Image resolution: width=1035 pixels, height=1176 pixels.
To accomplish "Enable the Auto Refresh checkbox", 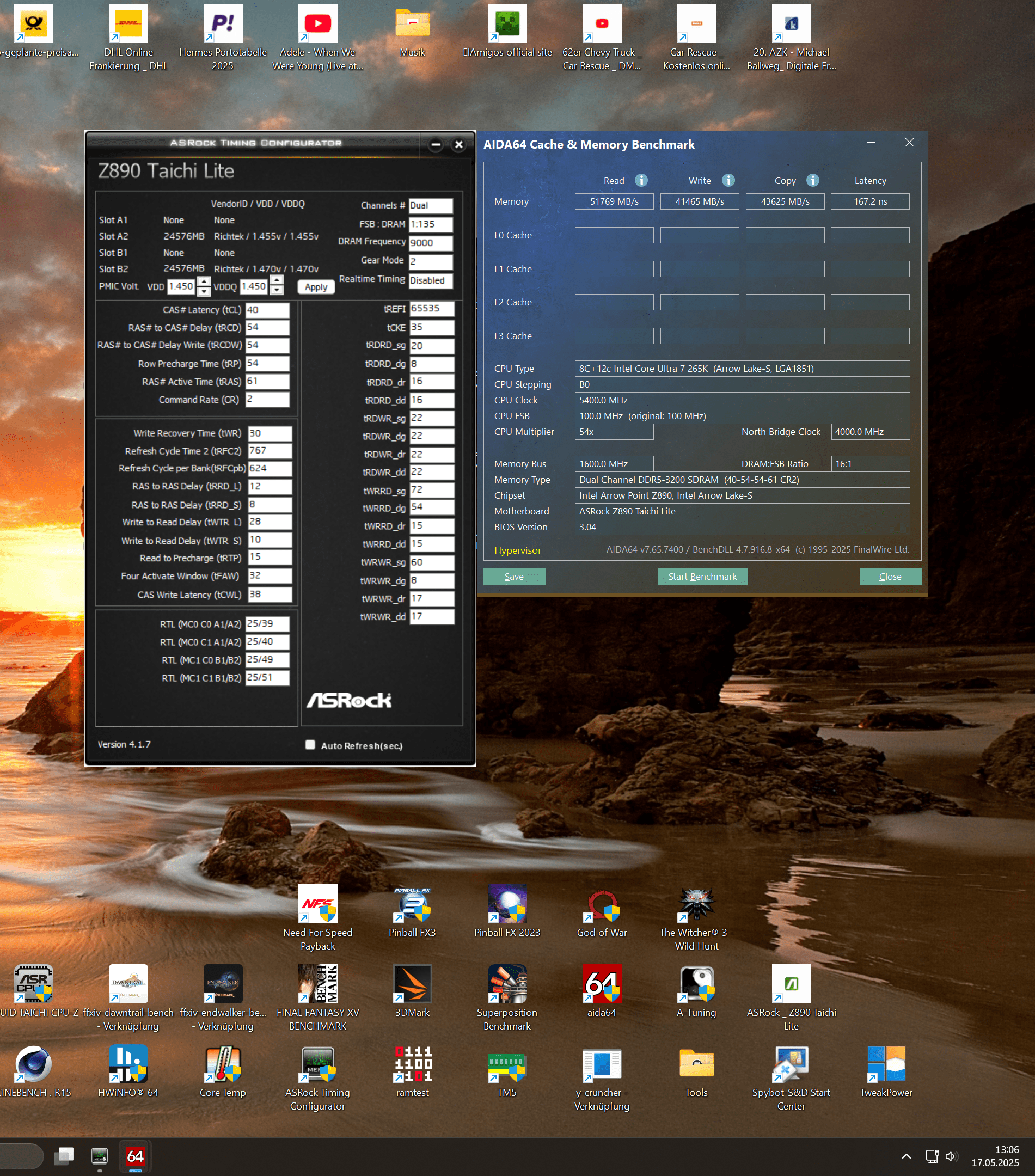I will click(310, 745).
